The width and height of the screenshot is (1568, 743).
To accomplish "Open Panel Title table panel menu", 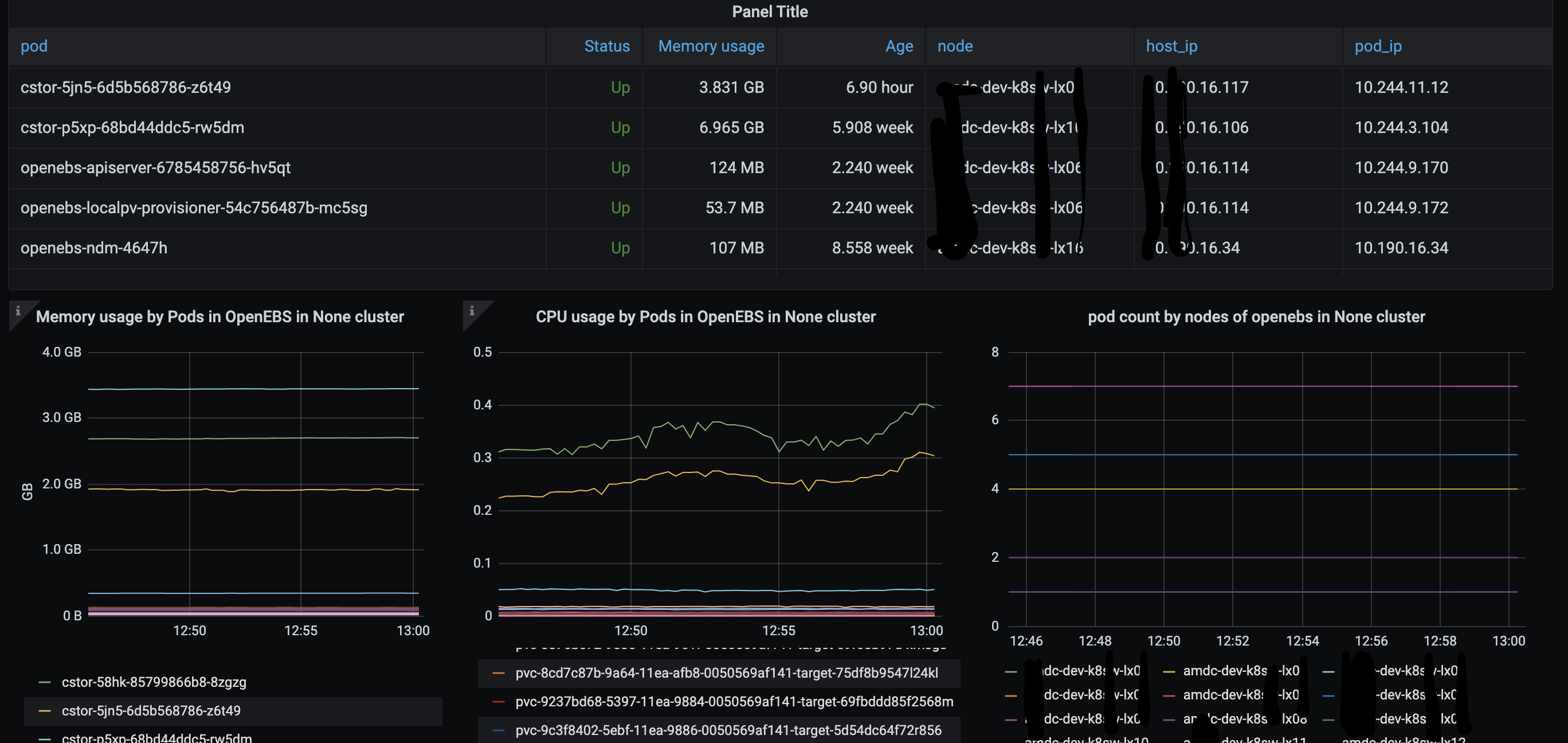I will click(770, 11).
